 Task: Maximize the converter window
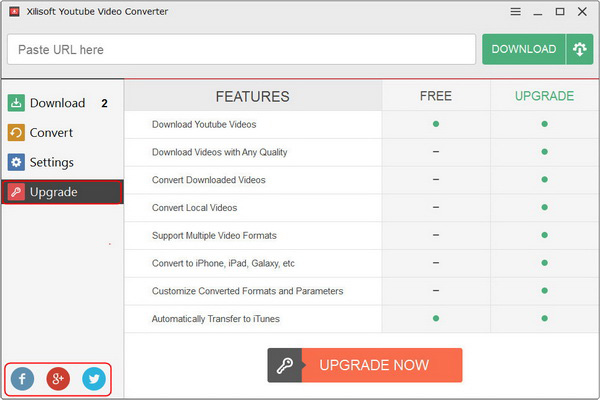pyautogui.click(x=560, y=12)
